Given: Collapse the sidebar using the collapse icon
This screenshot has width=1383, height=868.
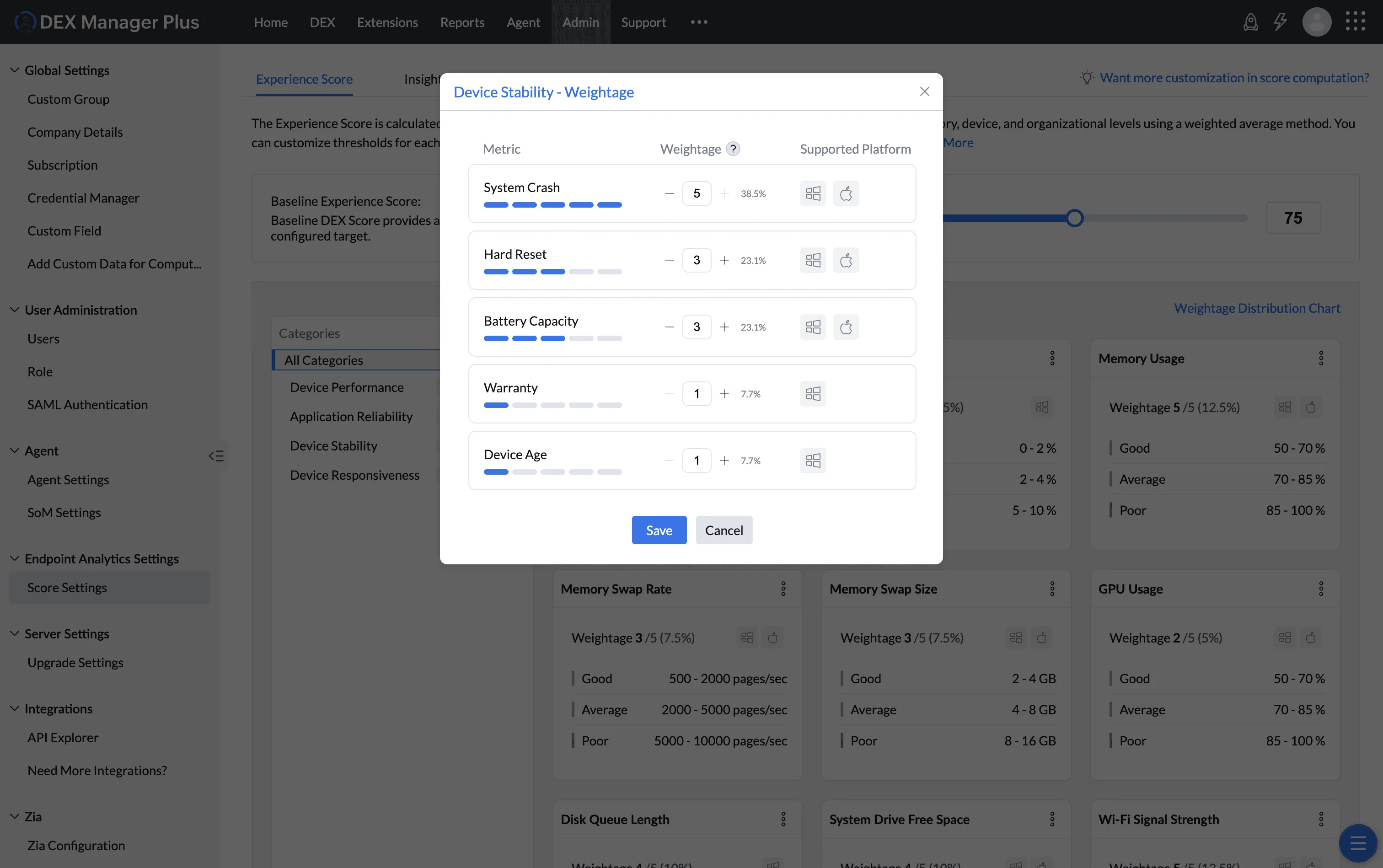Looking at the screenshot, I should pyautogui.click(x=216, y=456).
